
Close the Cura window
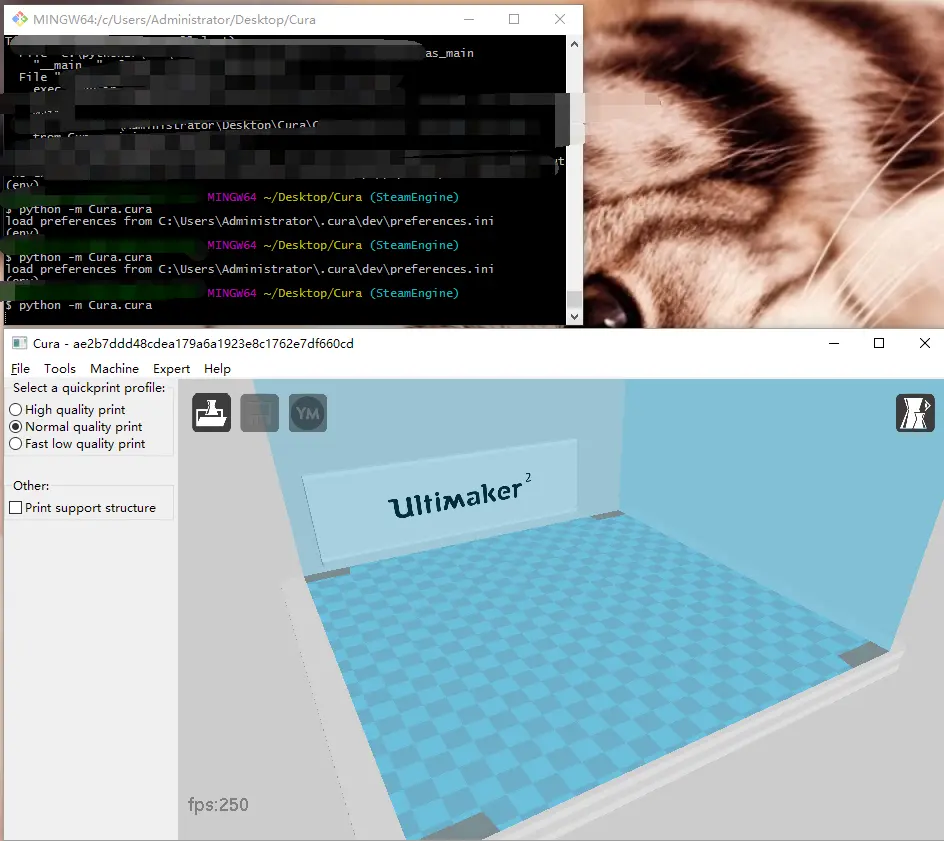[925, 343]
